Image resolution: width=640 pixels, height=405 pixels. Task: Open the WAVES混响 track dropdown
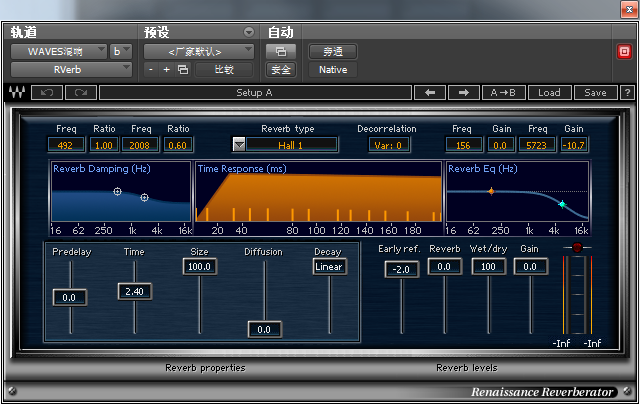pos(59,52)
